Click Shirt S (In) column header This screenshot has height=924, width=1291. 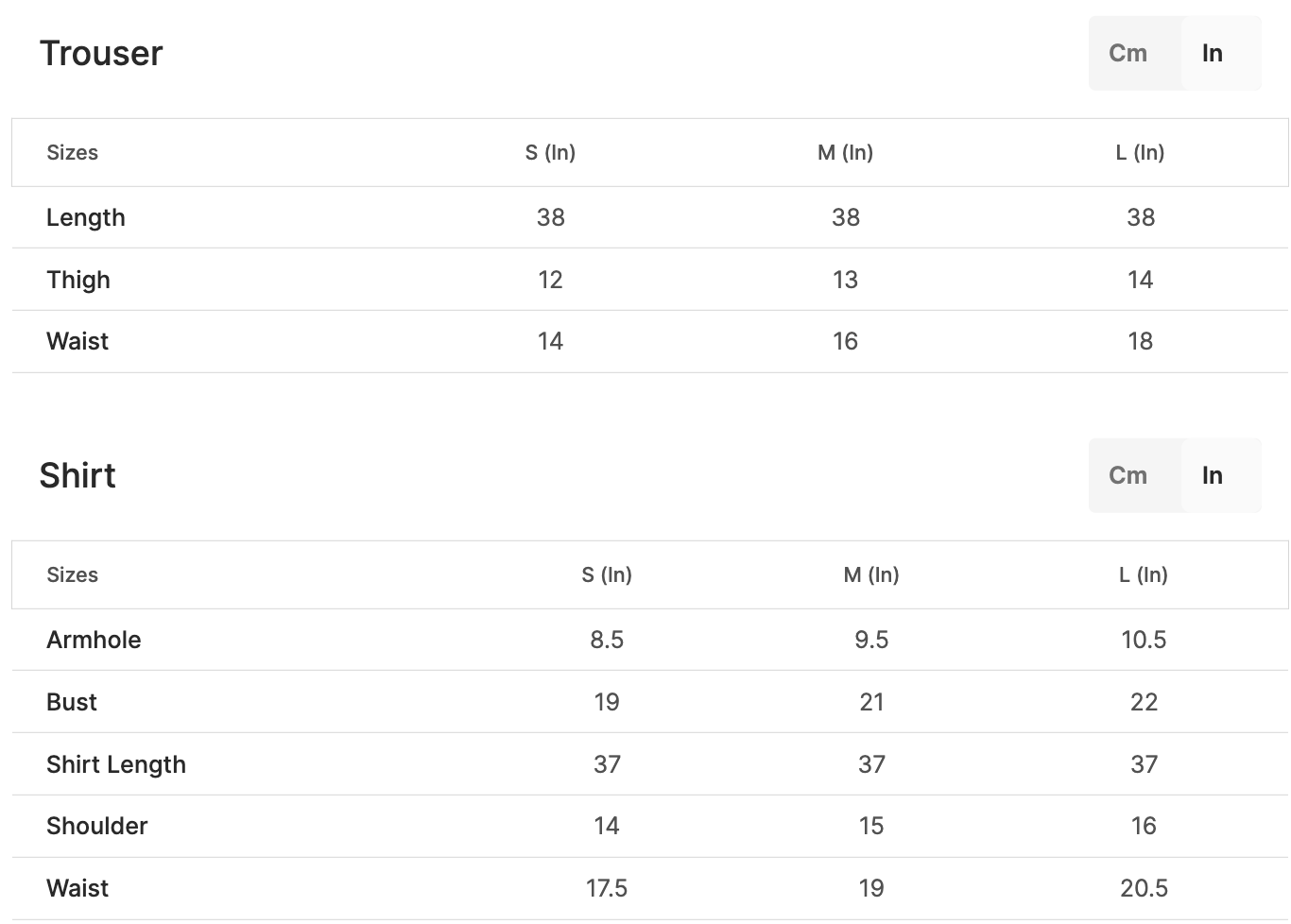607,575
